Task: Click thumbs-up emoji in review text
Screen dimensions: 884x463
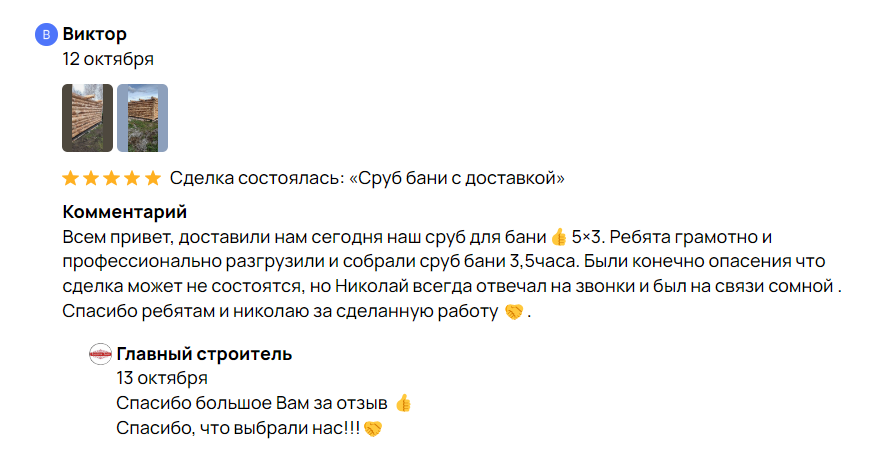Action: pyautogui.click(x=559, y=237)
